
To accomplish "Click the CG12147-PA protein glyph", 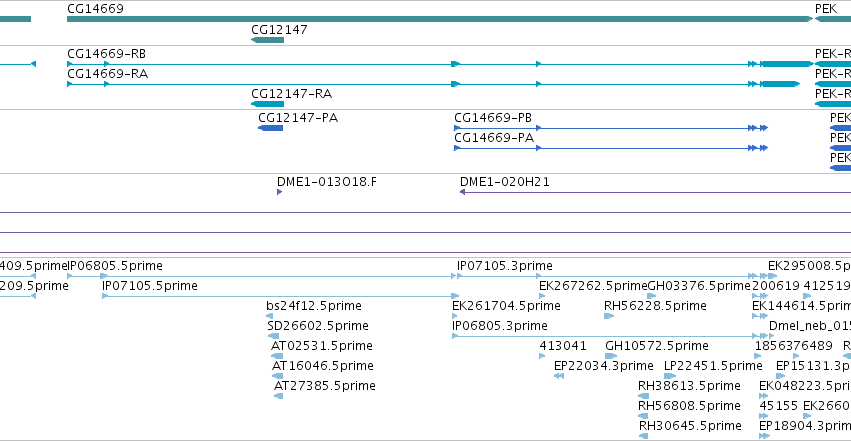I will click(x=270, y=128).
